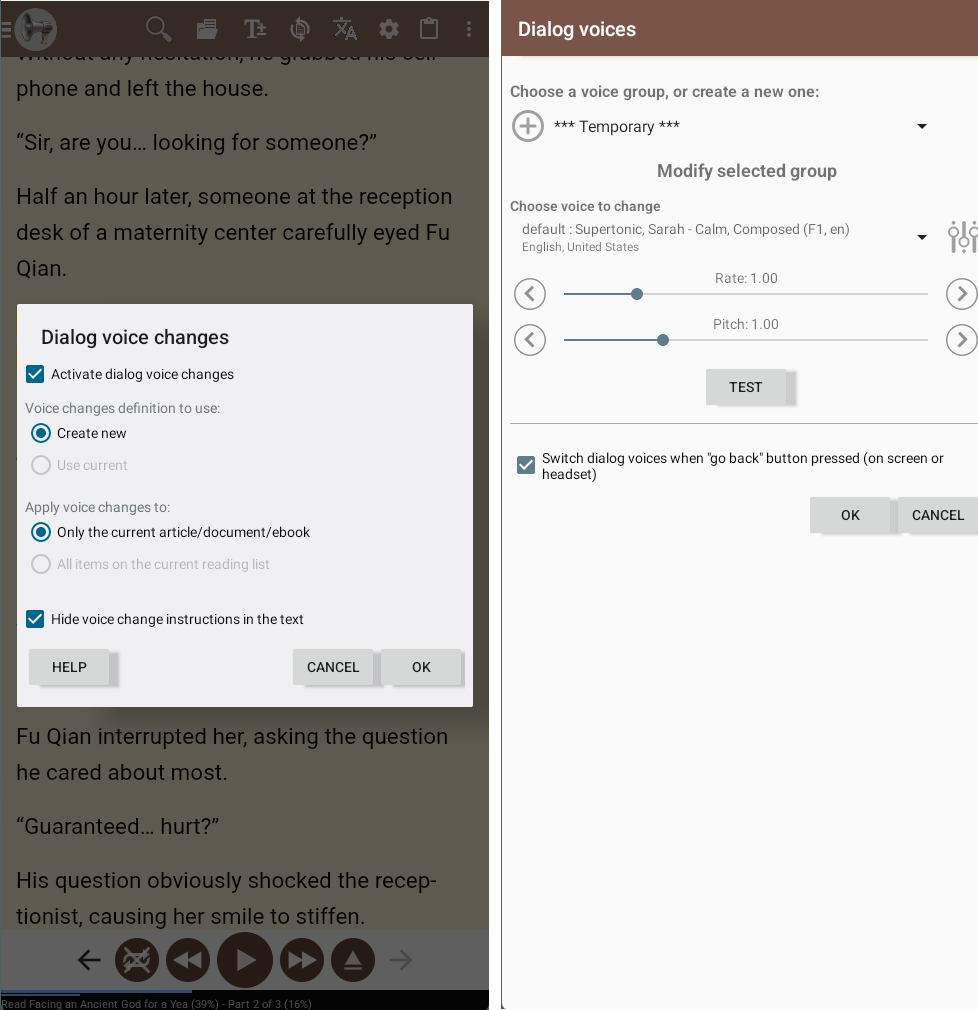Uncheck Activate dialog voice changes
The width and height of the screenshot is (978, 1010).
tap(35, 374)
